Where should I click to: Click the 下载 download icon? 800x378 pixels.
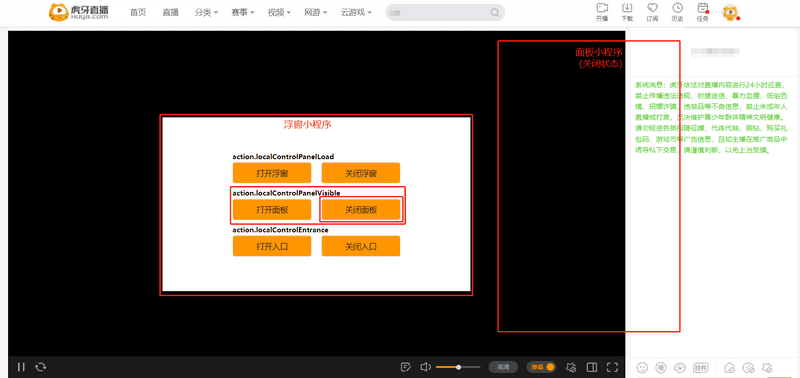[x=627, y=12]
